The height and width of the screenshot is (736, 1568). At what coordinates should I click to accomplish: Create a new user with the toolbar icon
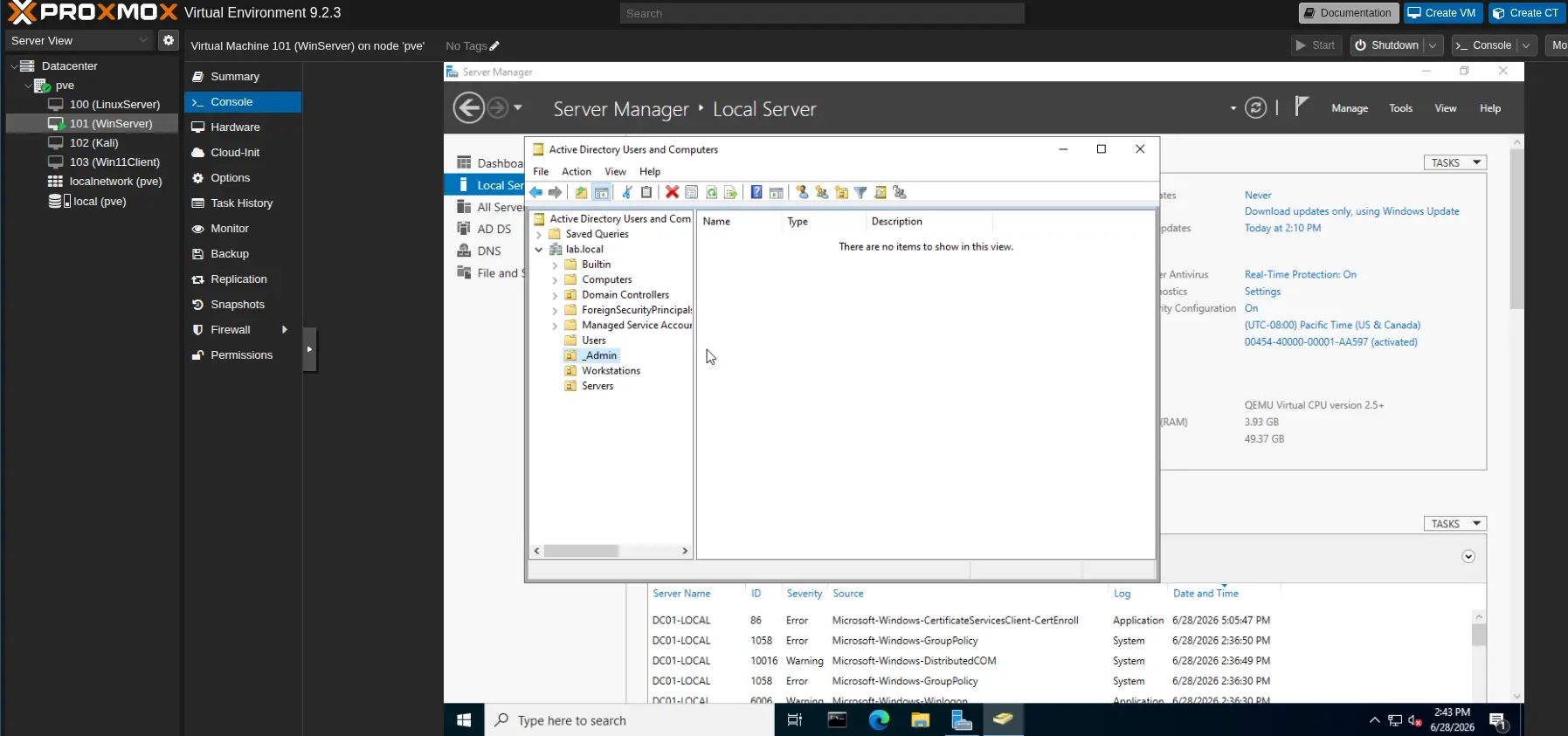802,192
